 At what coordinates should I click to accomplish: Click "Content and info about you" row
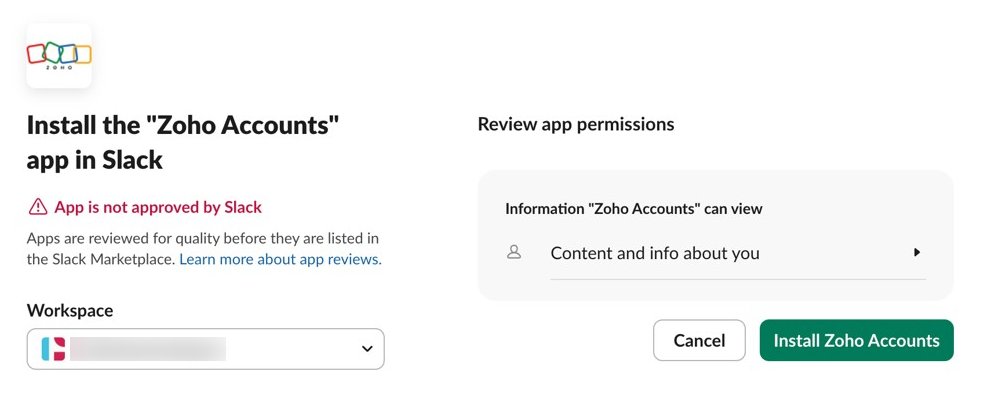[x=655, y=253]
